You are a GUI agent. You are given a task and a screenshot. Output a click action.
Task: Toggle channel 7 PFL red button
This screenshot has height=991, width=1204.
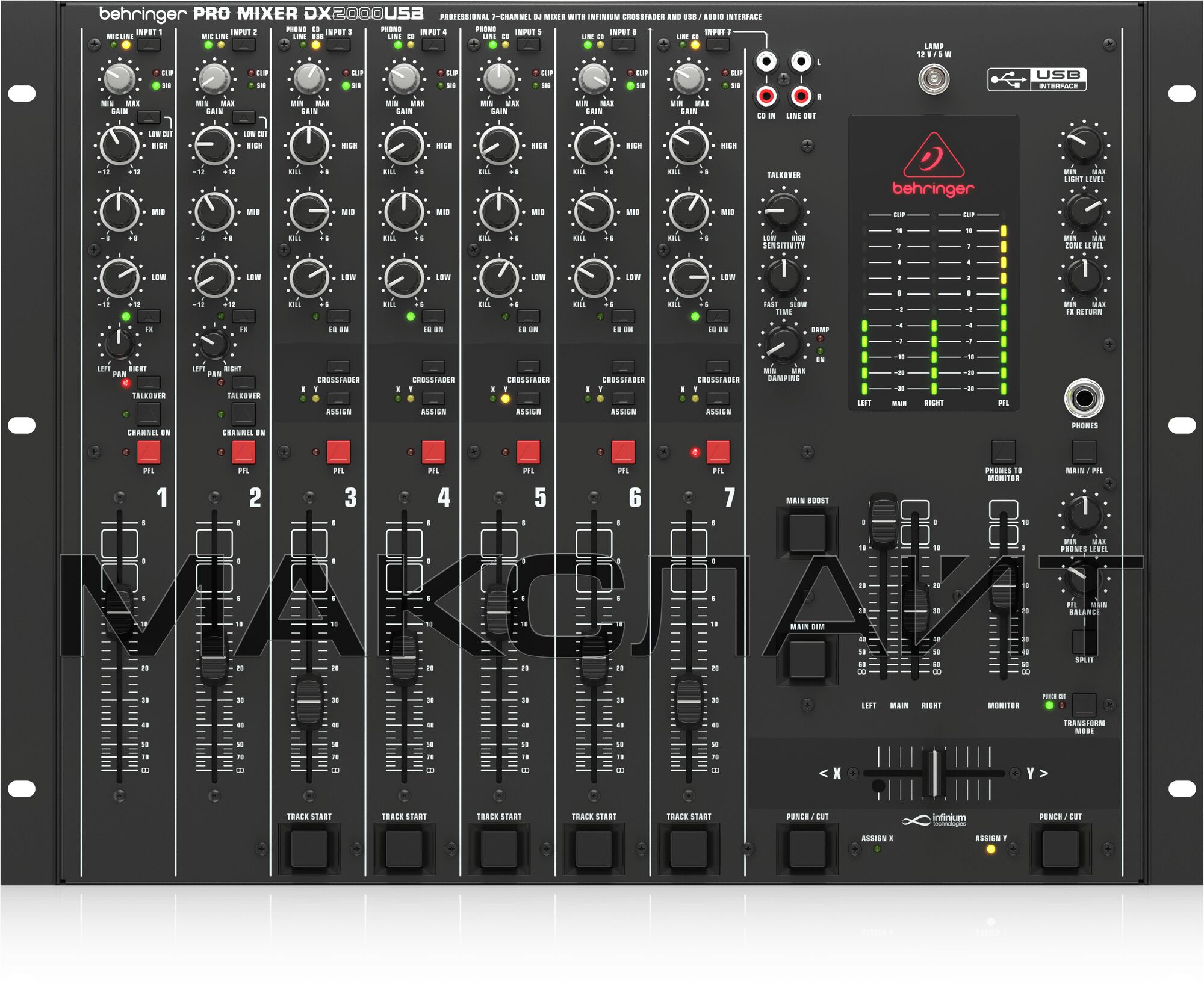(718, 452)
